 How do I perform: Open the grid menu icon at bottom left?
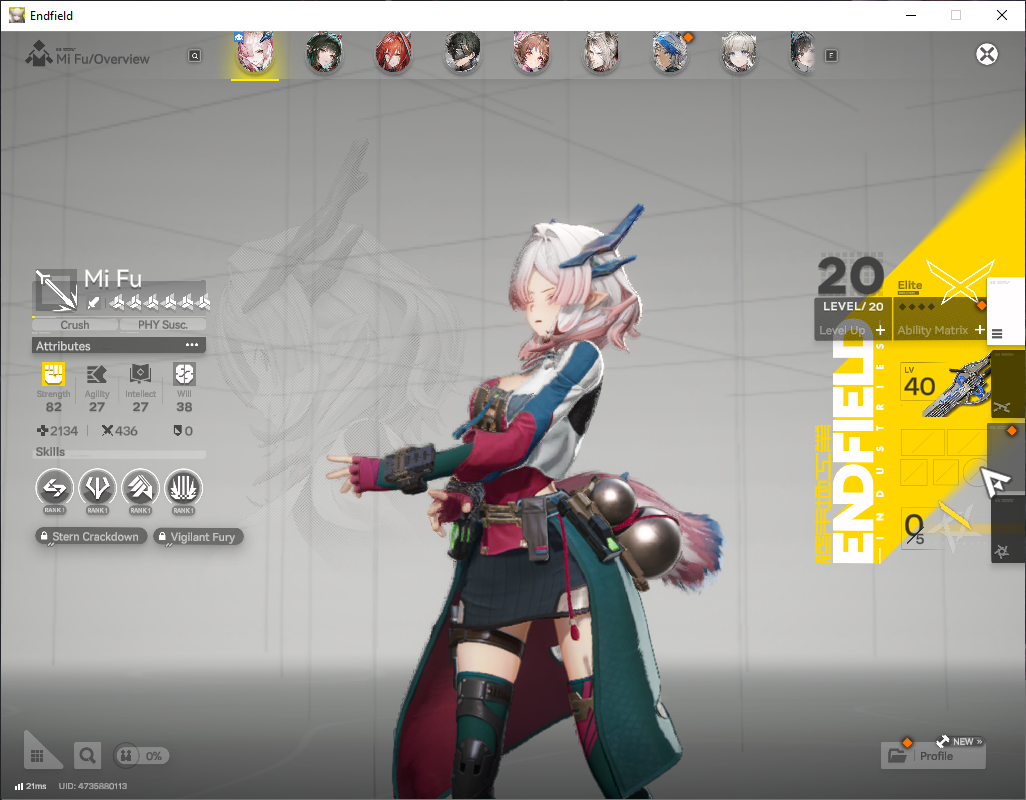[37, 756]
